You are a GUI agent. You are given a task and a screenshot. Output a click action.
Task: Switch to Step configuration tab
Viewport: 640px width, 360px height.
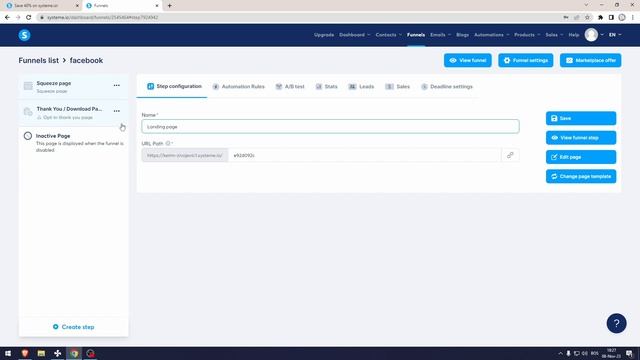[x=174, y=87]
